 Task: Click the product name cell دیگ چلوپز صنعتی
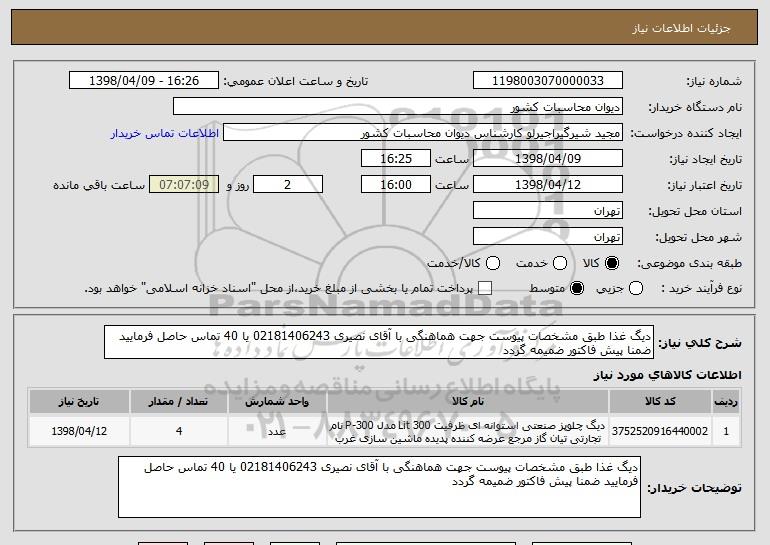pyautogui.click(x=468, y=431)
